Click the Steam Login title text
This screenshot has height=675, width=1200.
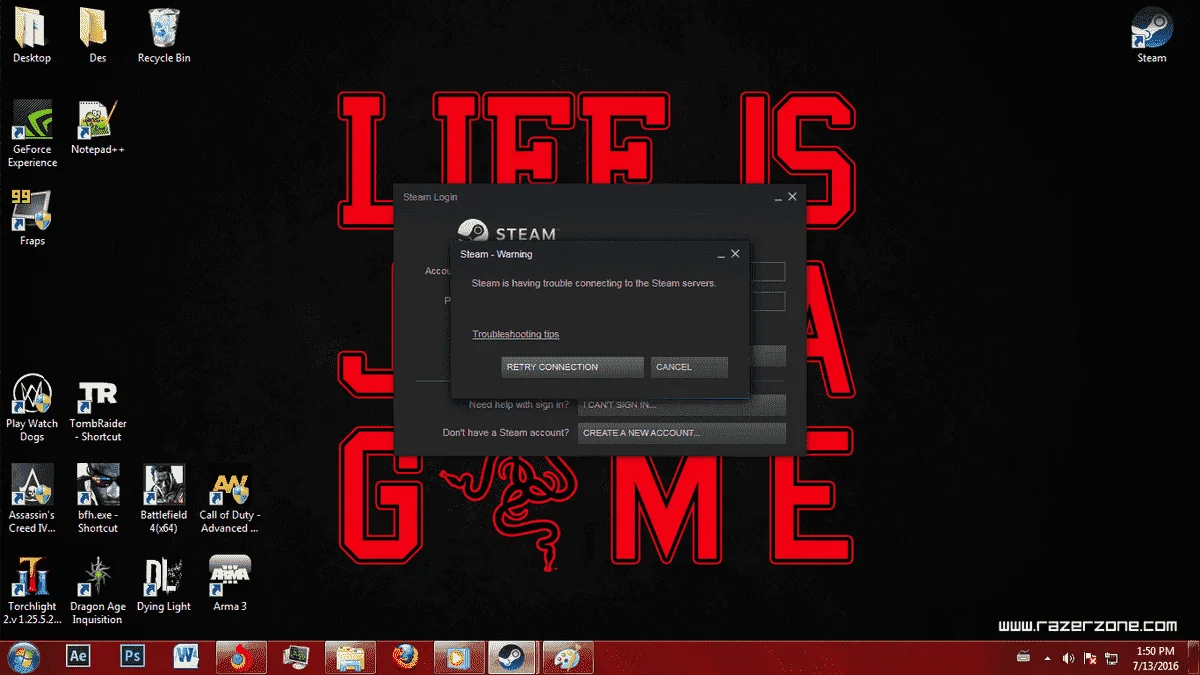click(430, 197)
